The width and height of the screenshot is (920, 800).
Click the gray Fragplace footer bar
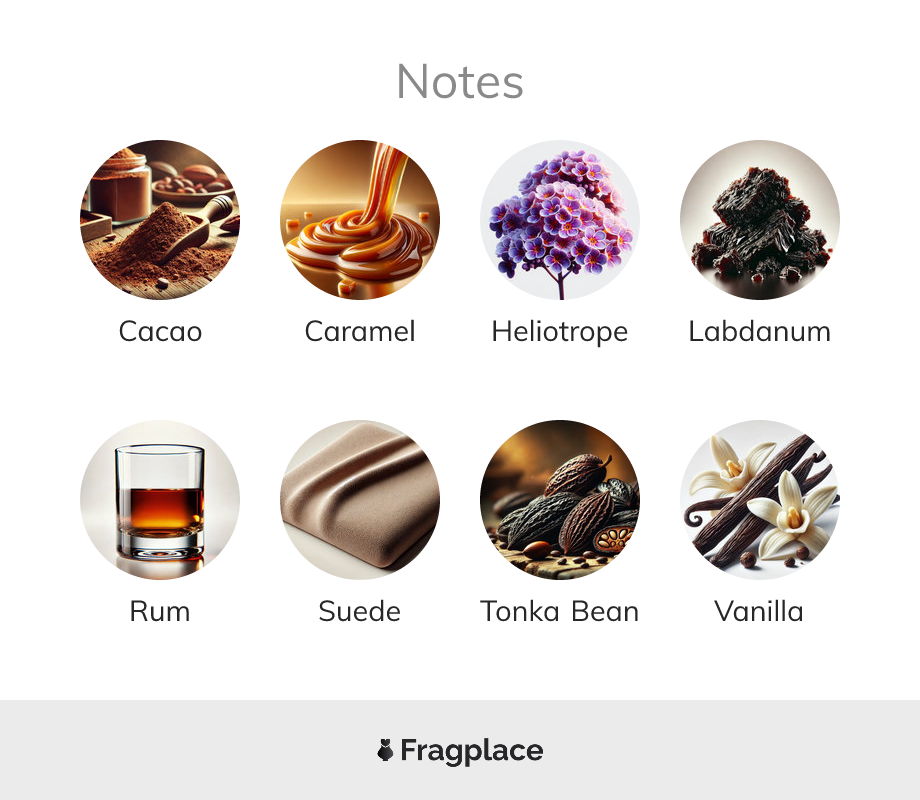(x=460, y=750)
